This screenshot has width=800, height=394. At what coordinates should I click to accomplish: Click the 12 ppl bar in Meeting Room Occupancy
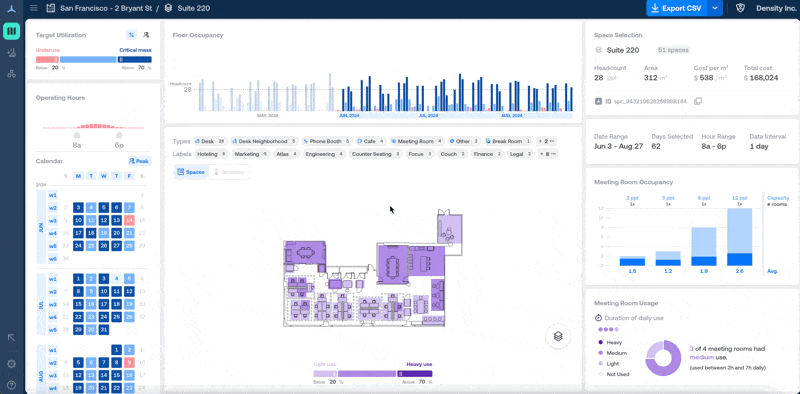[740, 237]
